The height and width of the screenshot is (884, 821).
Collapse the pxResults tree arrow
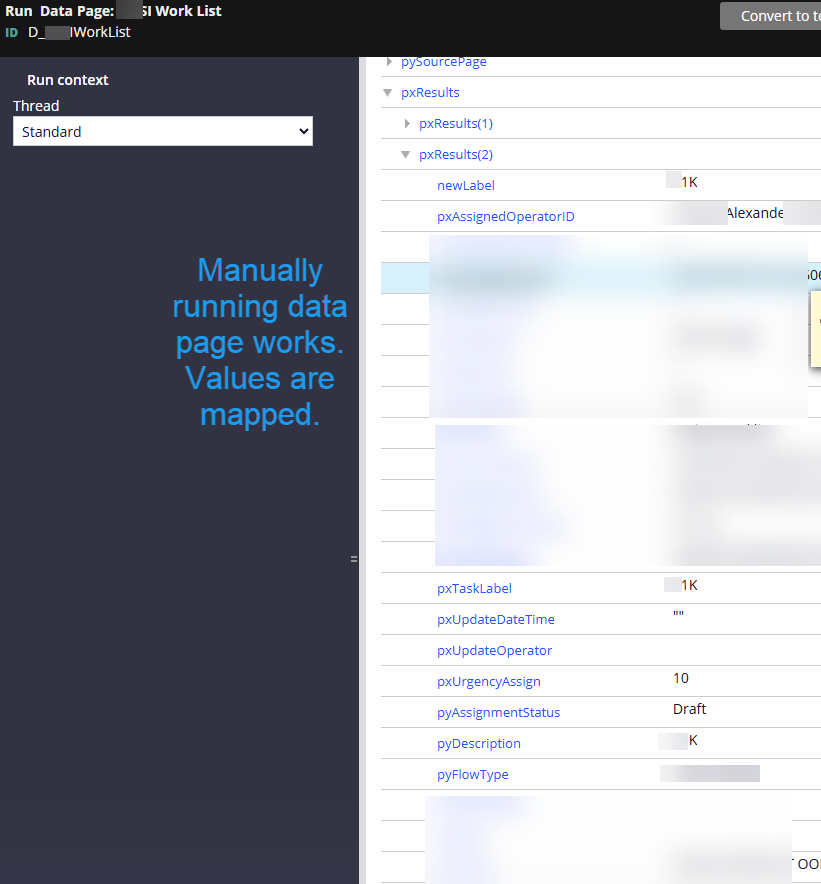point(388,93)
